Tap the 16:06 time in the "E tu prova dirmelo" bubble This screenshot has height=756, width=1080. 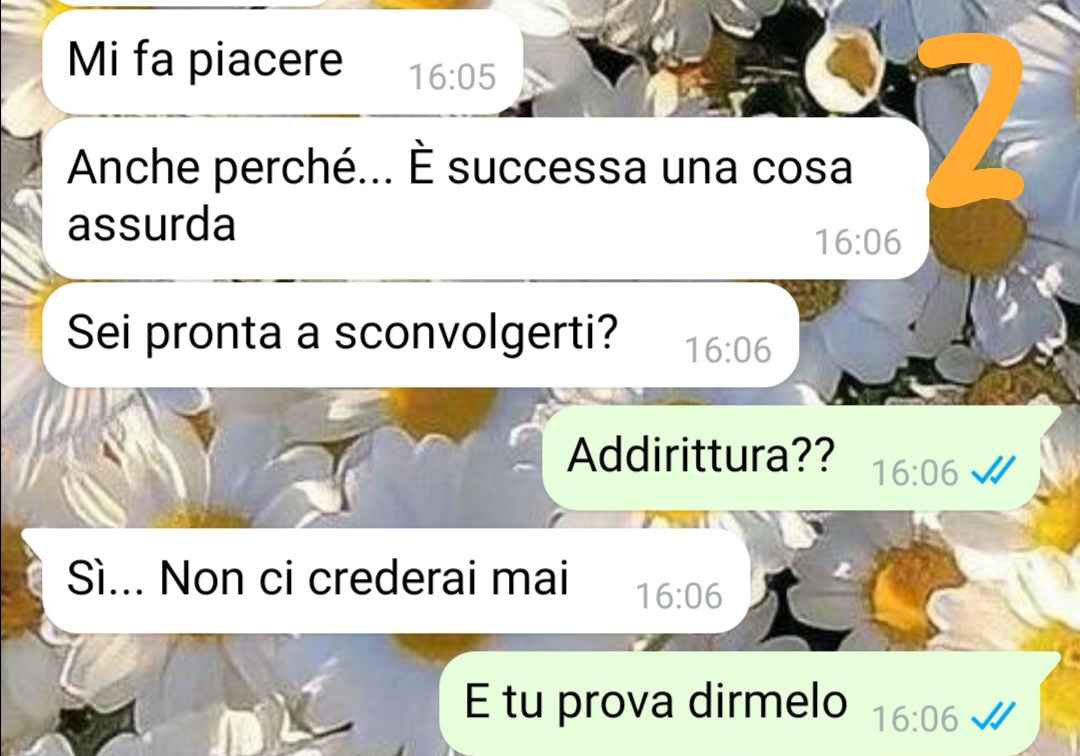915,719
